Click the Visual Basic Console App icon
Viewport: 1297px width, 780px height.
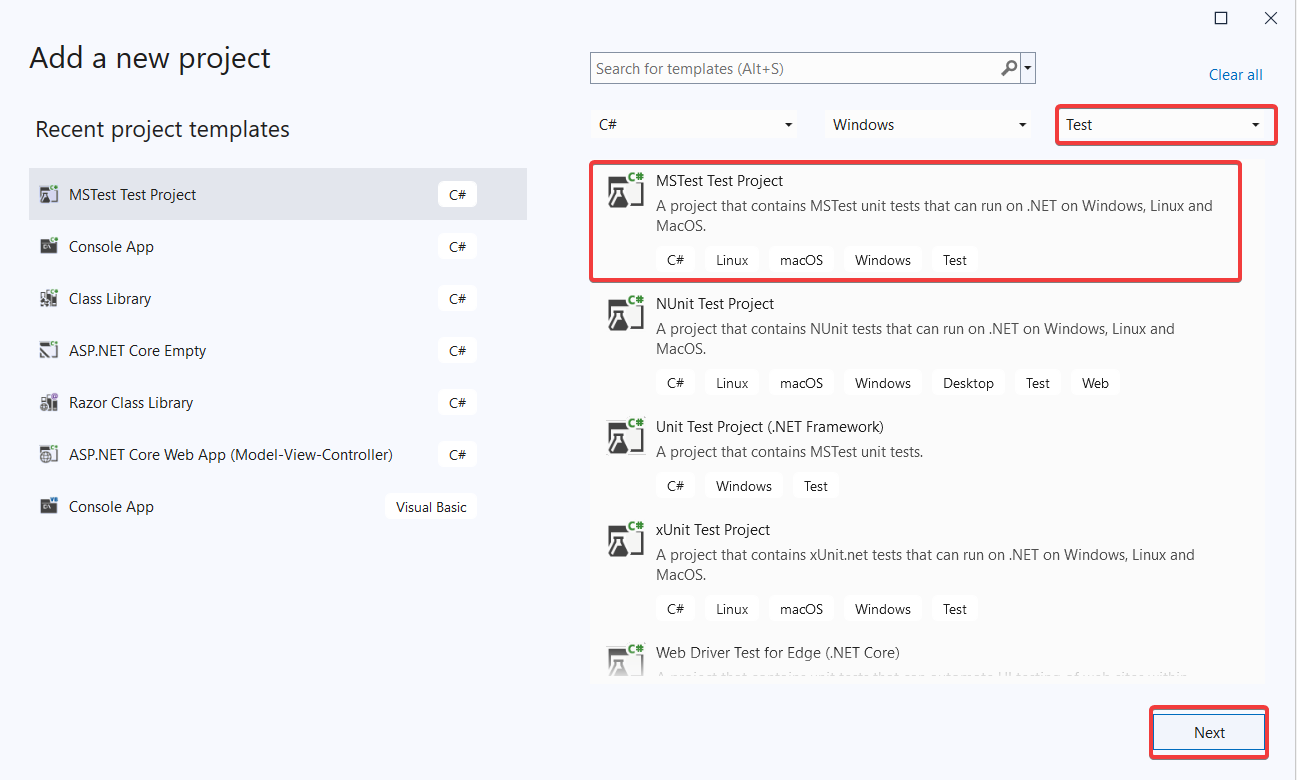(x=49, y=507)
